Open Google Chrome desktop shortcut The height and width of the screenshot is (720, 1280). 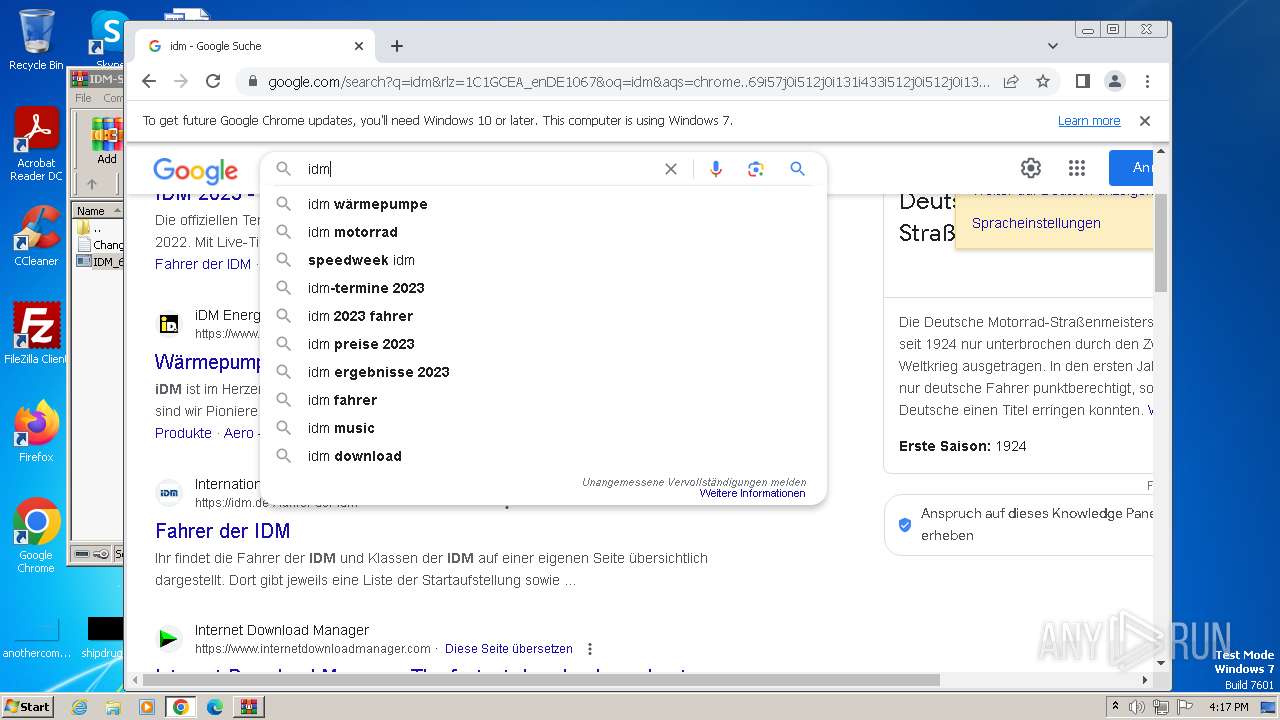(x=36, y=535)
